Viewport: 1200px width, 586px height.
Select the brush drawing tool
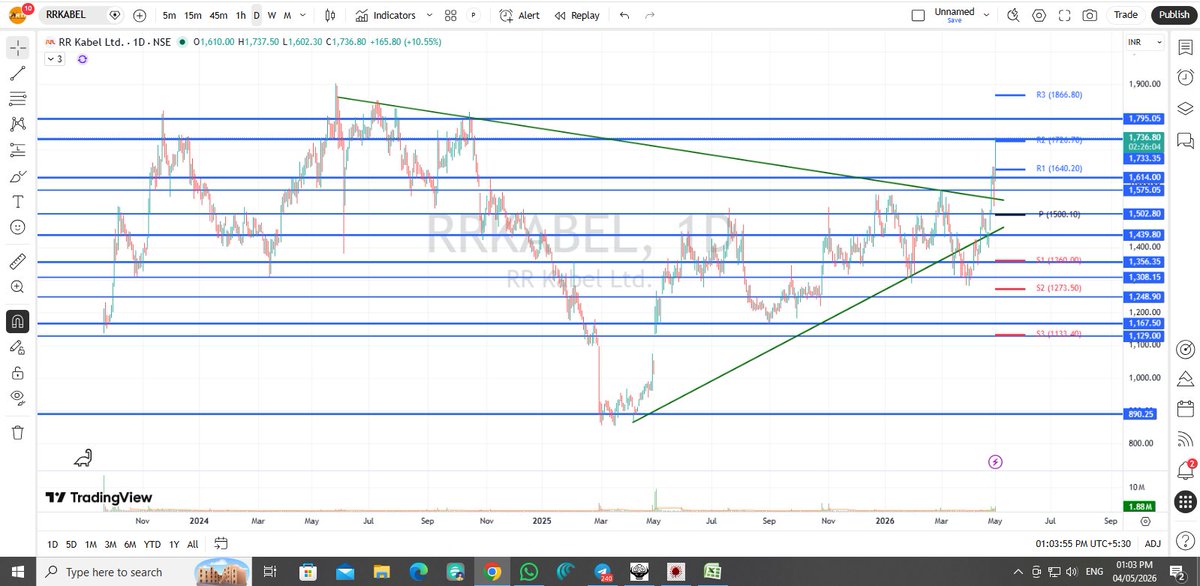coord(17,176)
